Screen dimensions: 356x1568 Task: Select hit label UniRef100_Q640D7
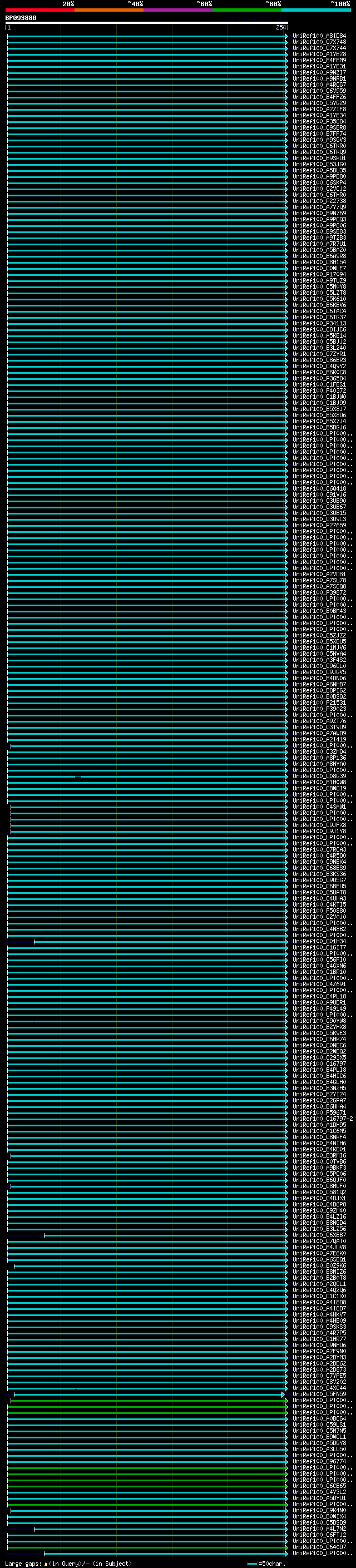tap(319, 1547)
